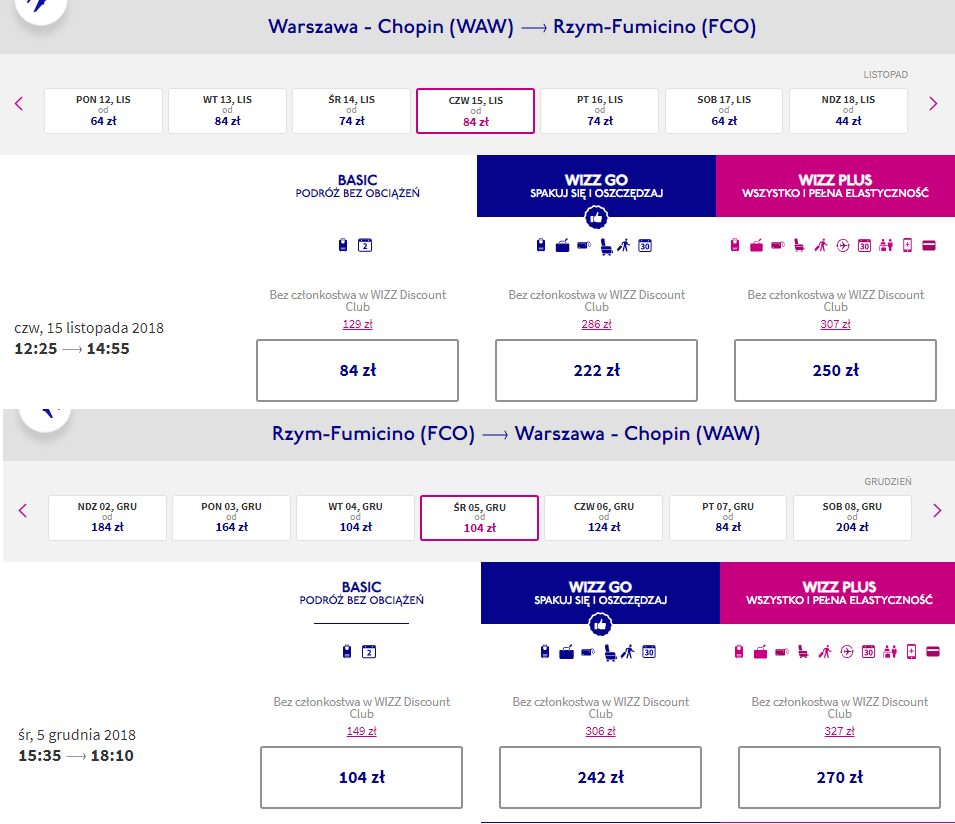This screenshot has height=824, width=955.
Task: Select return BASIC fare box for 104 zł
Action: (361, 777)
